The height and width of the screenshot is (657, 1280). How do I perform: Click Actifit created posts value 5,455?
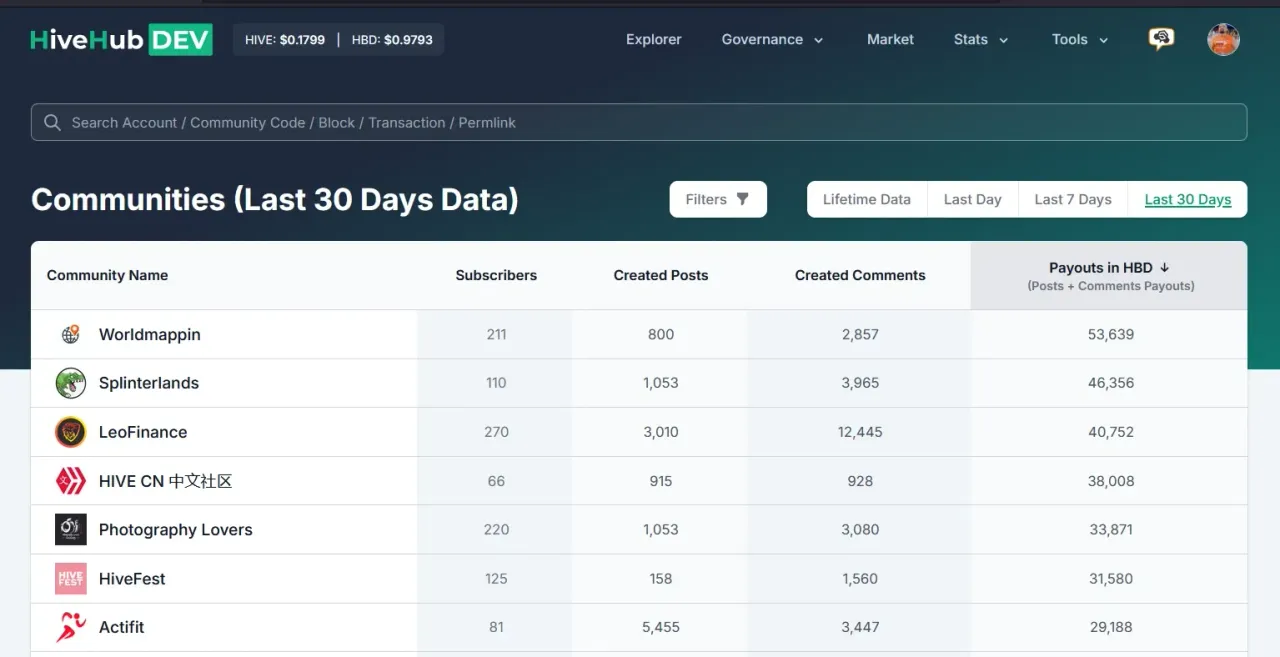pos(661,627)
